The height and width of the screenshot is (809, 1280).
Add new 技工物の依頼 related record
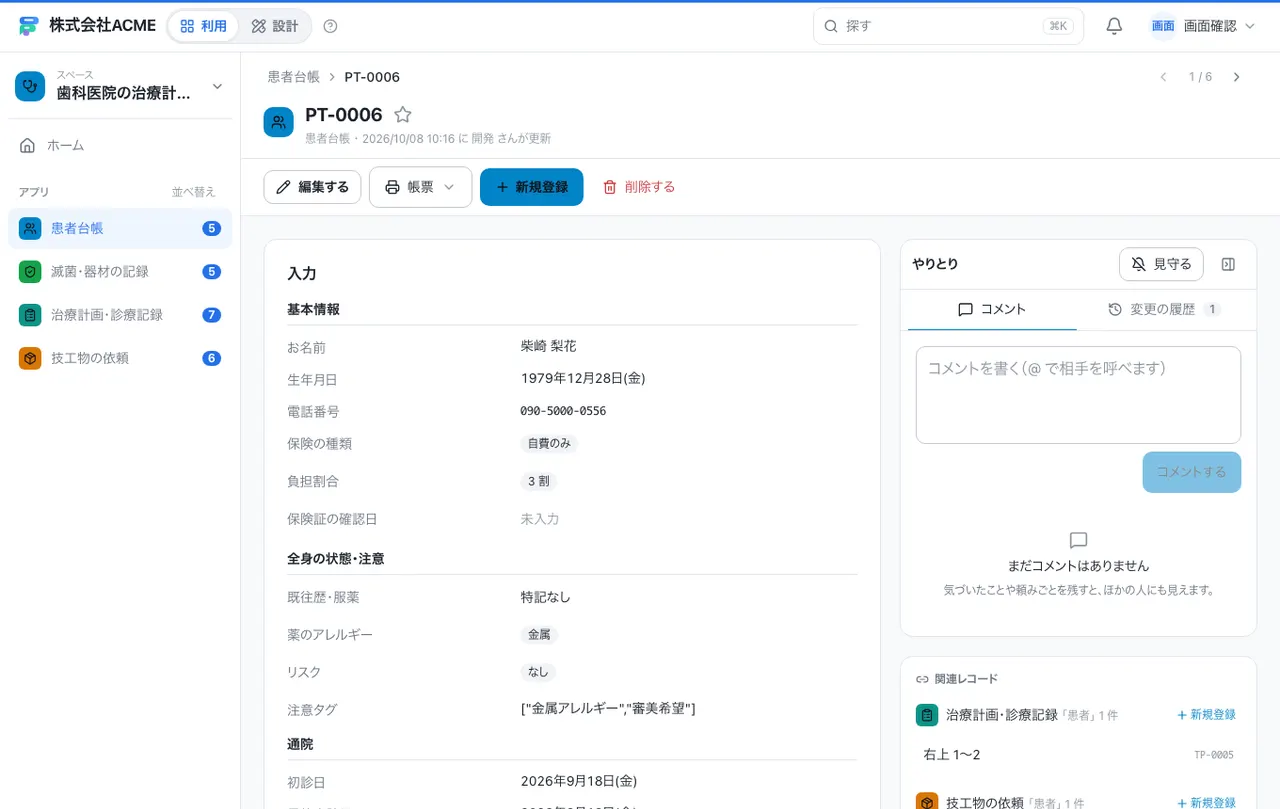pos(1206,803)
